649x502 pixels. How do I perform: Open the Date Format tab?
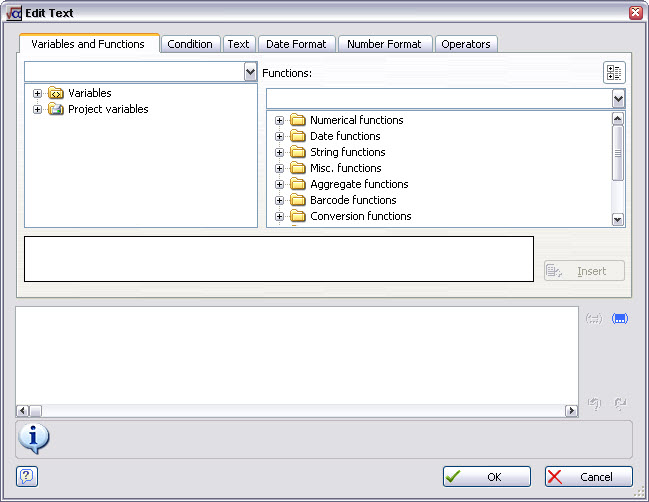[296, 44]
